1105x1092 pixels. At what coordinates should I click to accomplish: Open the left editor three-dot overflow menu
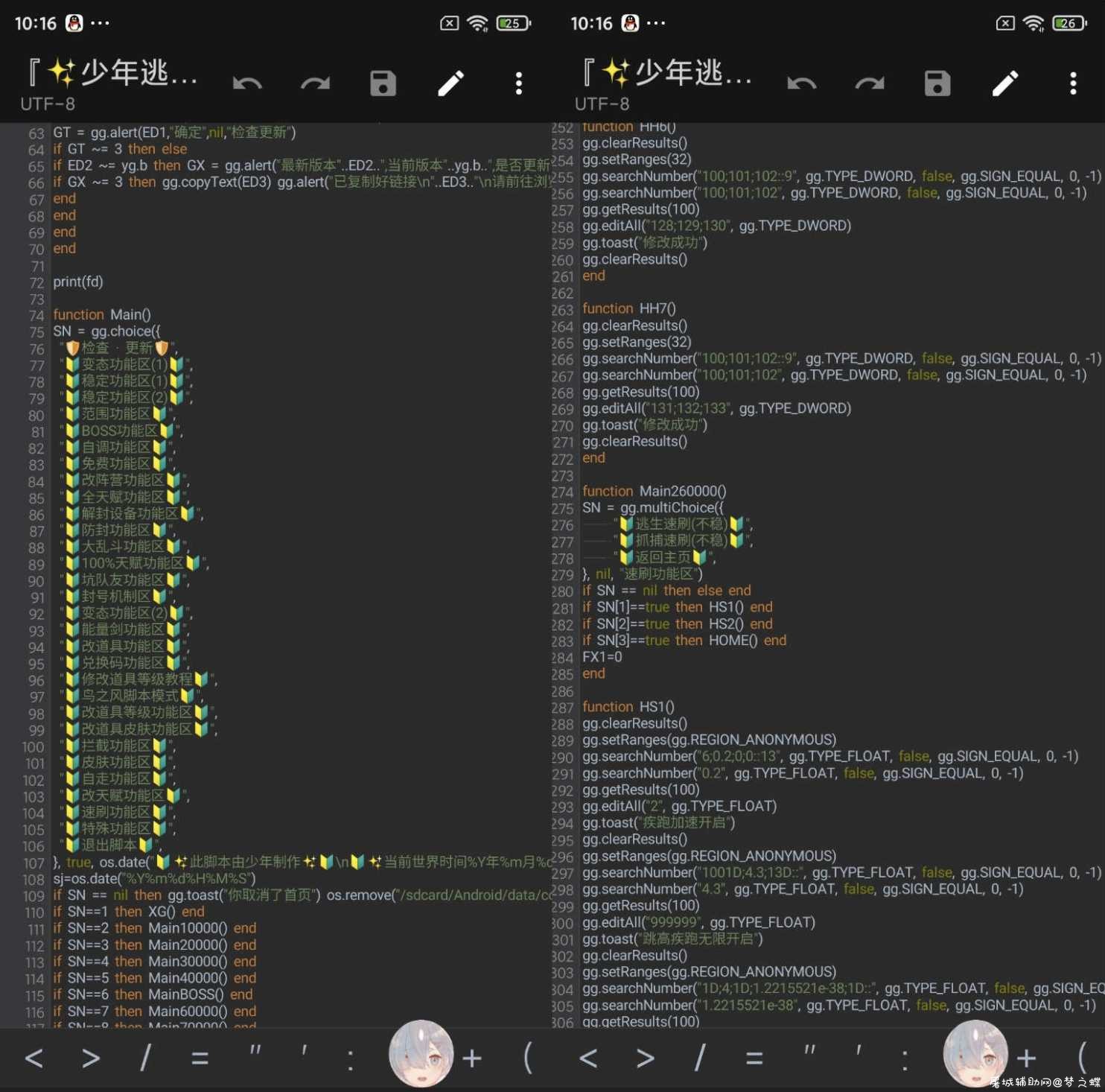(519, 83)
